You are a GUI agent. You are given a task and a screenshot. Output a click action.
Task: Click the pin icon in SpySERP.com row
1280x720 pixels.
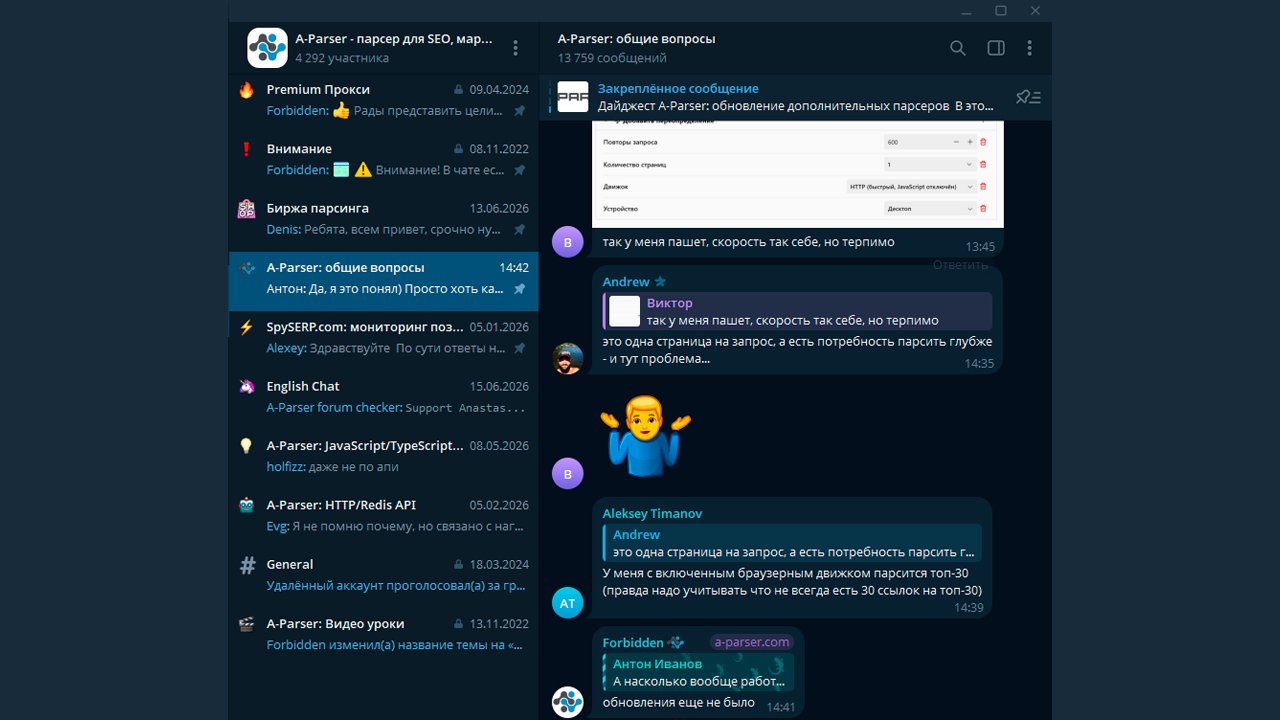click(x=519, y=348)
